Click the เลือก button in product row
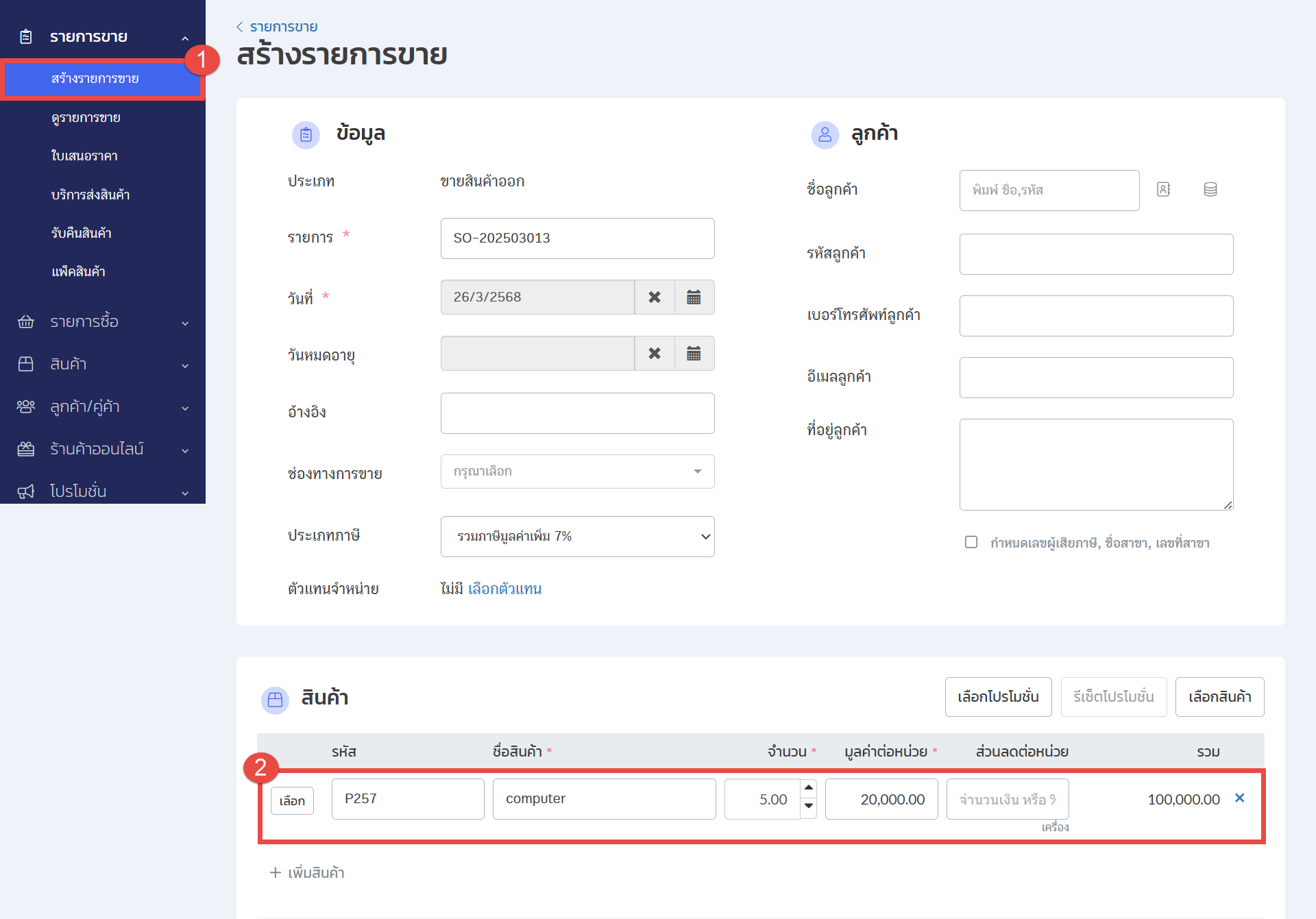Screen dimensions: 1316x919 click(x=292, y=800)
